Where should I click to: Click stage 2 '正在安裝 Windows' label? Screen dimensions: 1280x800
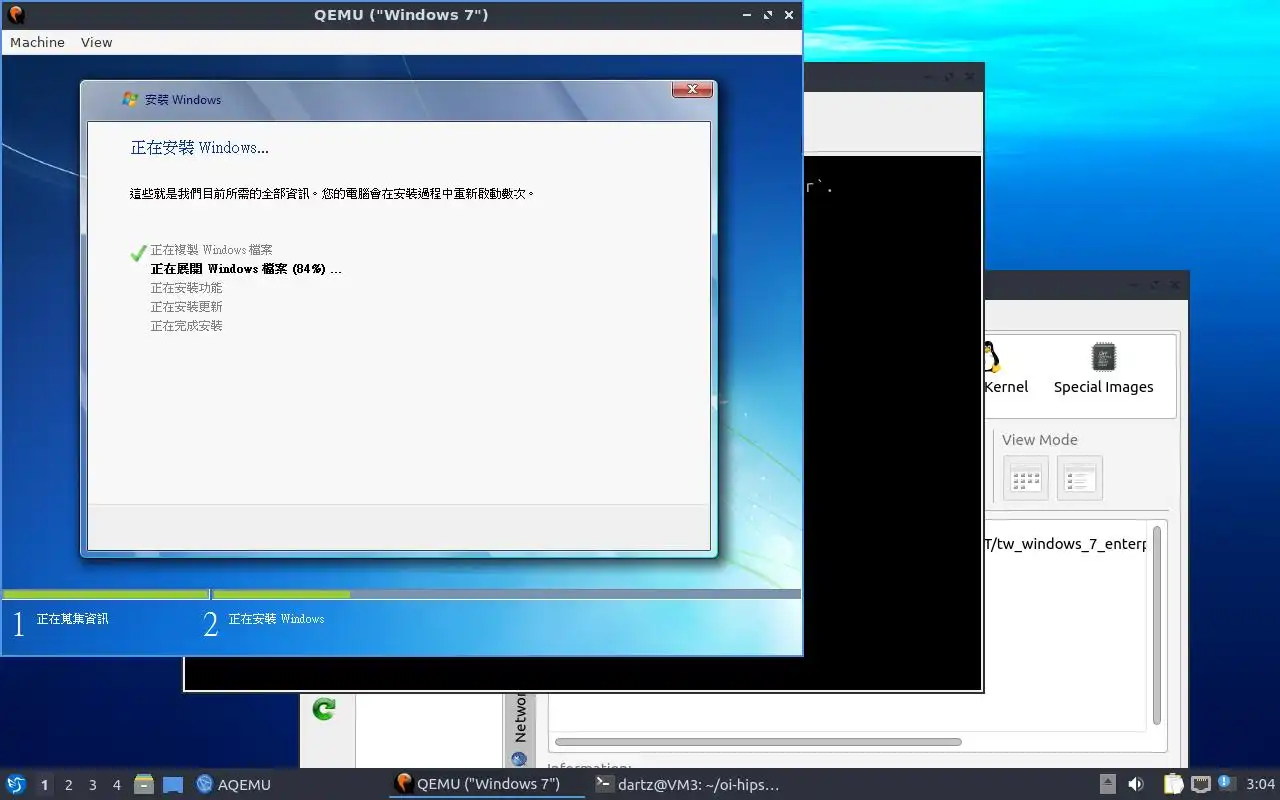[276, 619]
